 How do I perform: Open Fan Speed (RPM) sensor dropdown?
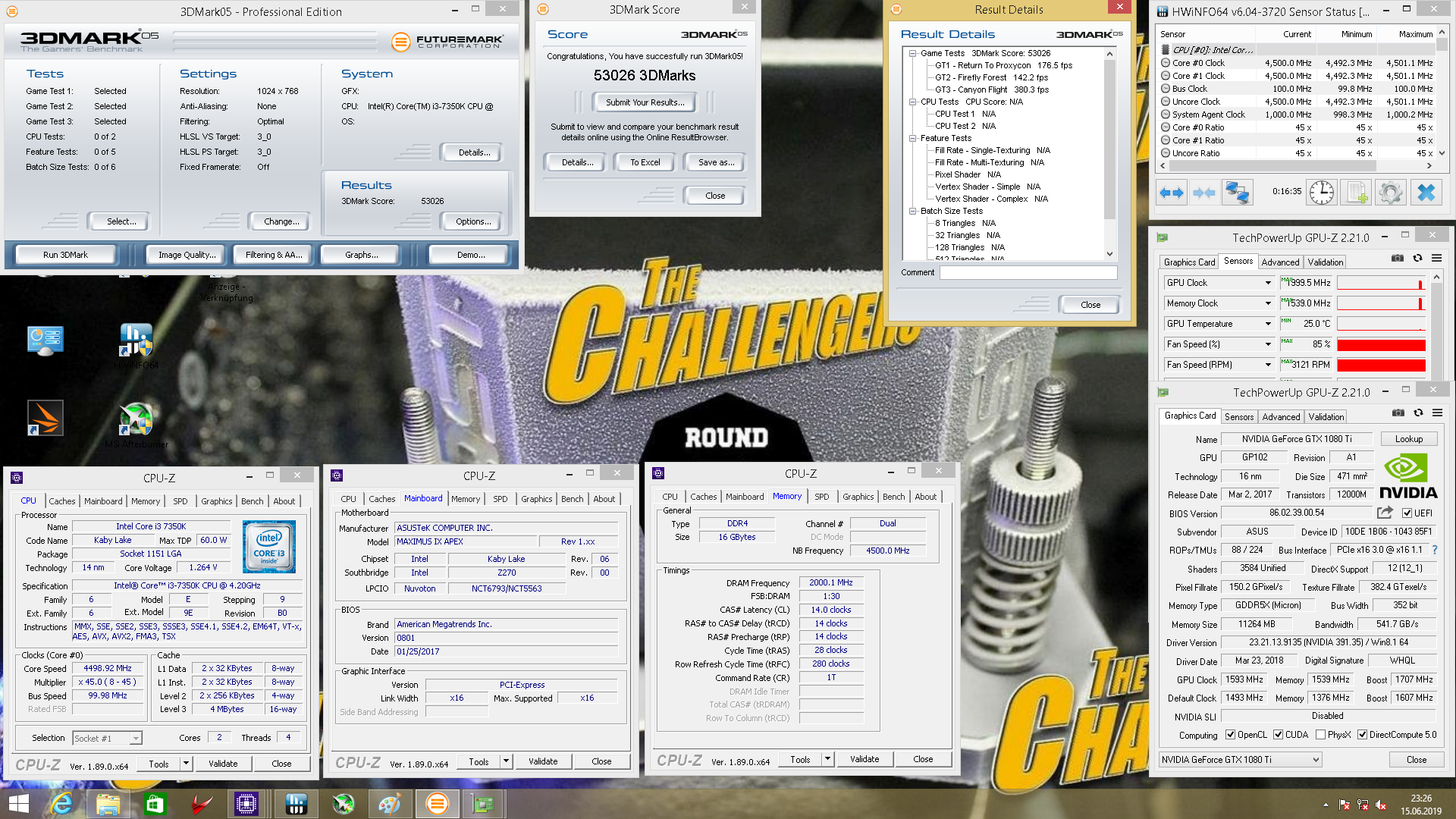point(1267,365)
